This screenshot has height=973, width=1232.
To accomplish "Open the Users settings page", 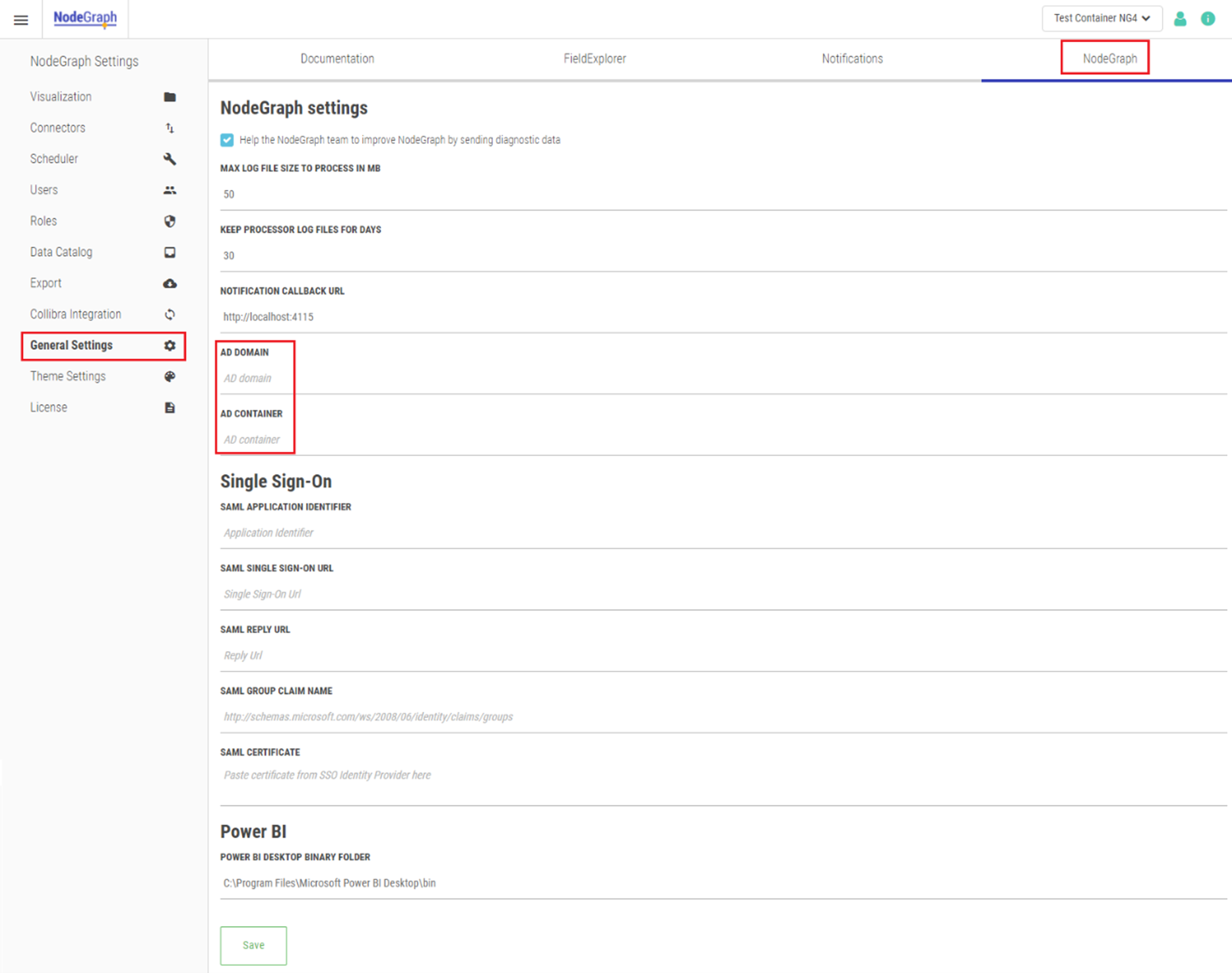I will click(x=44, y=190).
